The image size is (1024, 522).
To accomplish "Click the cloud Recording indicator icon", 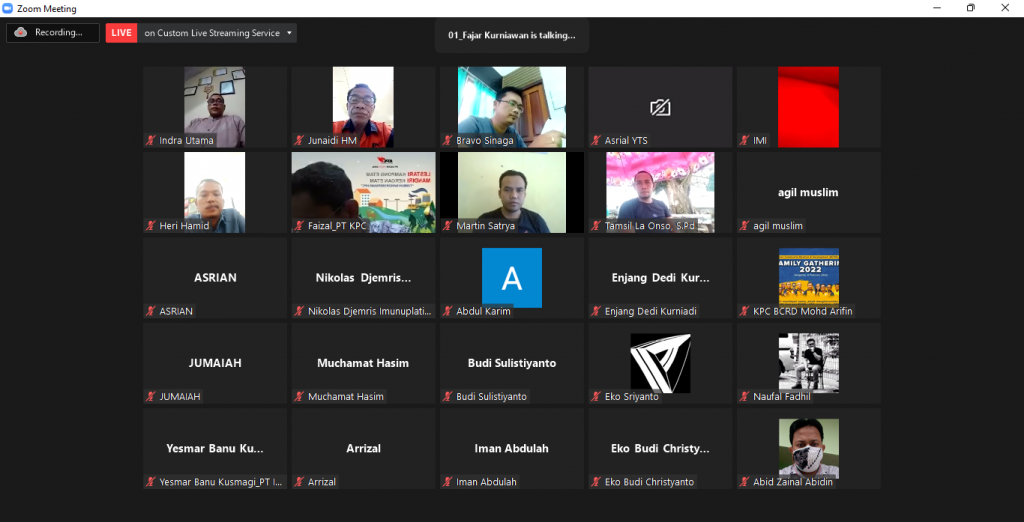I will click(21, 32).
